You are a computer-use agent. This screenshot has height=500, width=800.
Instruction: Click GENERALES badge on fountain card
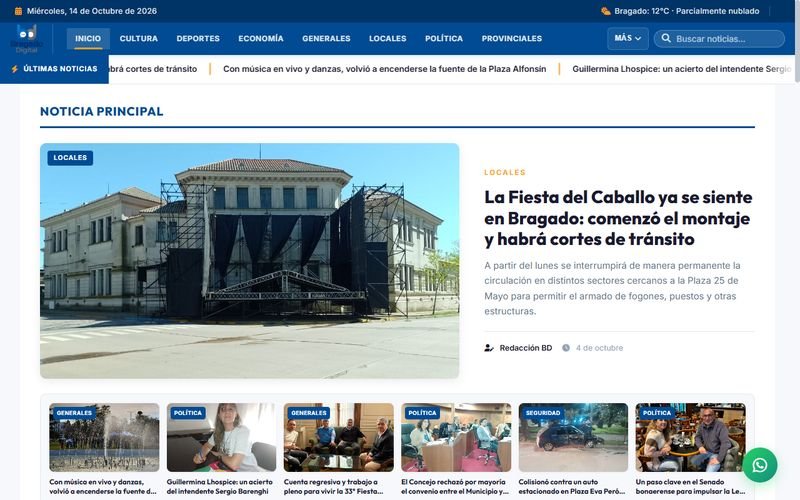tap(74, 413)
